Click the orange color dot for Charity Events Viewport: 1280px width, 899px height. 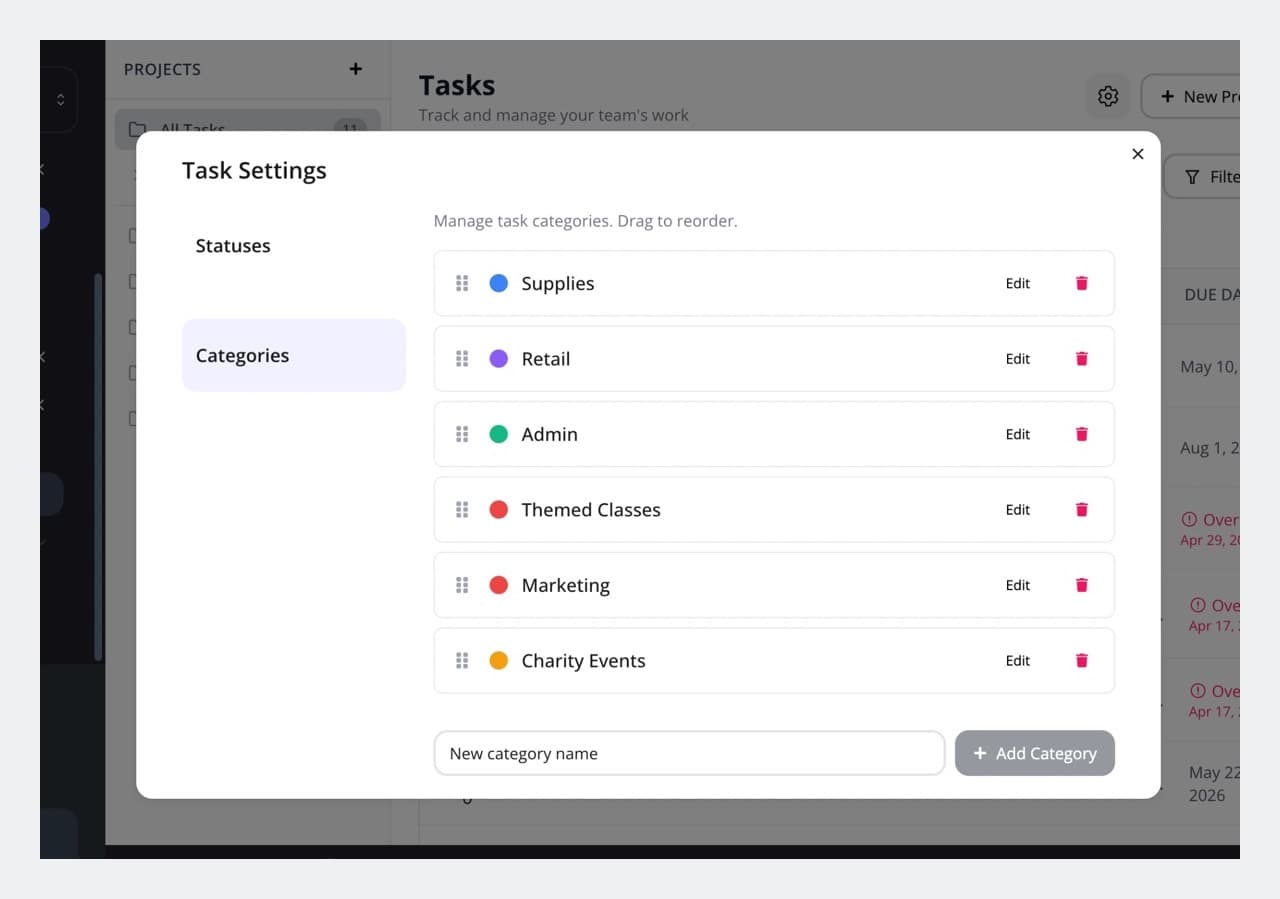point(498,661)
